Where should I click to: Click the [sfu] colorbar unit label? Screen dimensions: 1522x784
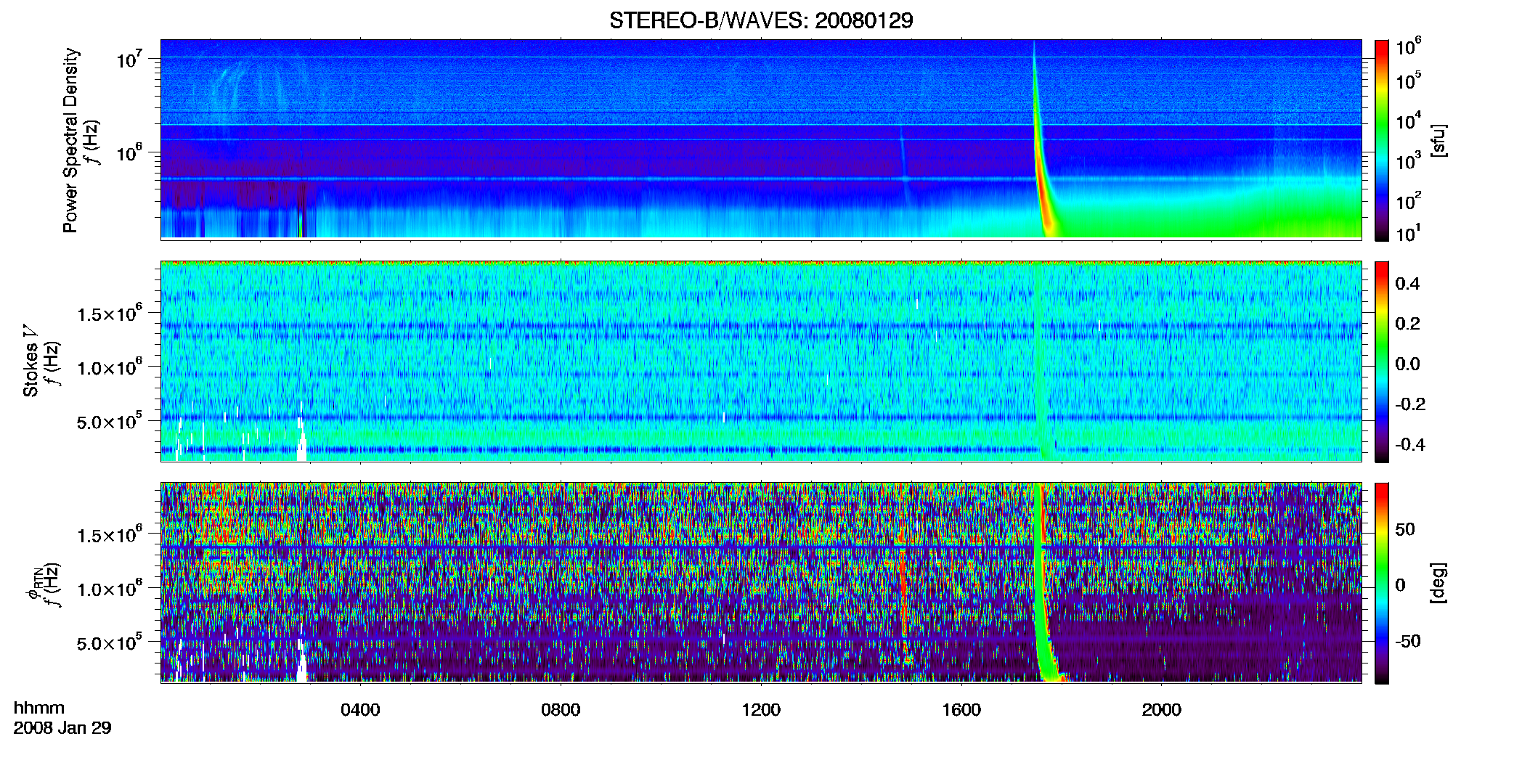pyautogui.click(x=1438, y=140)
